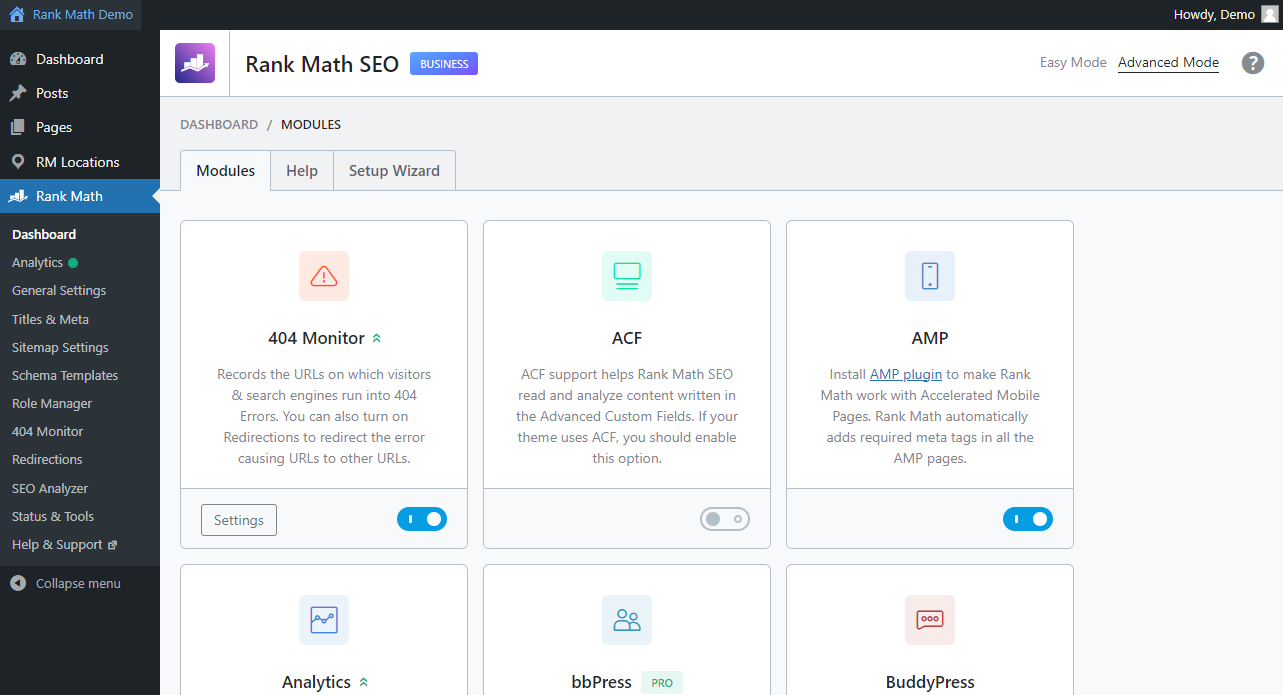Viewport: 1283px width, 695px height.
Task: Open Redirections submenu item
Action: [x=47, y=459]
